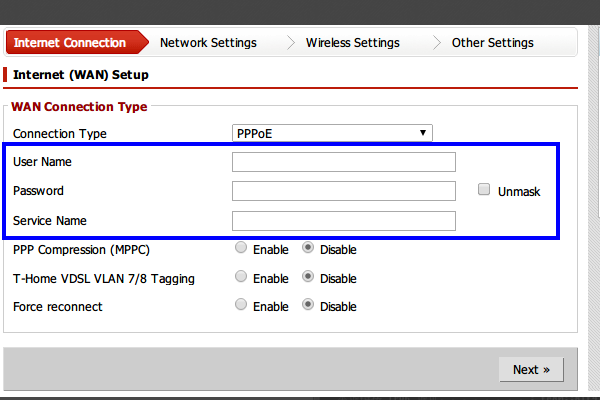Go to the Wireless Settings tab

[x=352, y=43]
